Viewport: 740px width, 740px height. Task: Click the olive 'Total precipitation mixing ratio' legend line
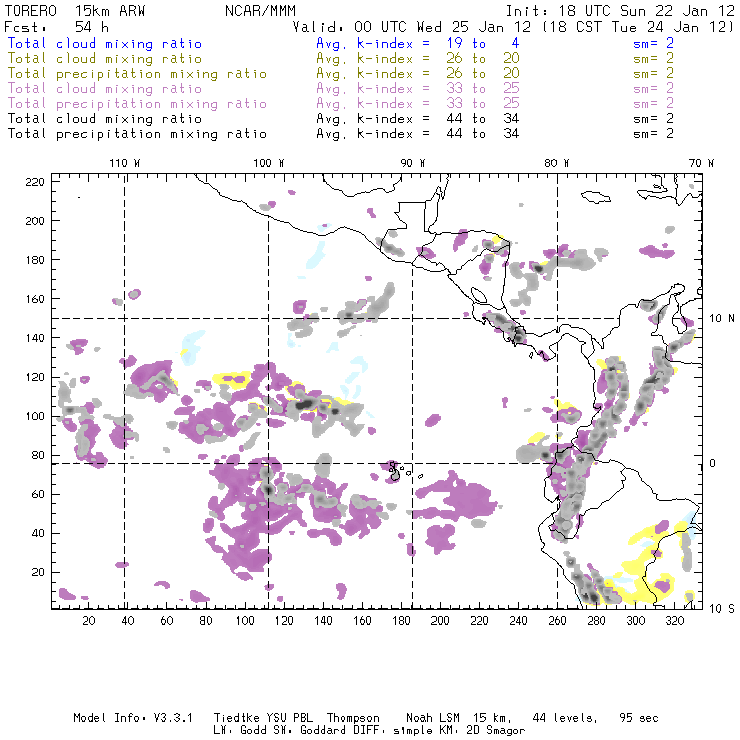(137, 74)
